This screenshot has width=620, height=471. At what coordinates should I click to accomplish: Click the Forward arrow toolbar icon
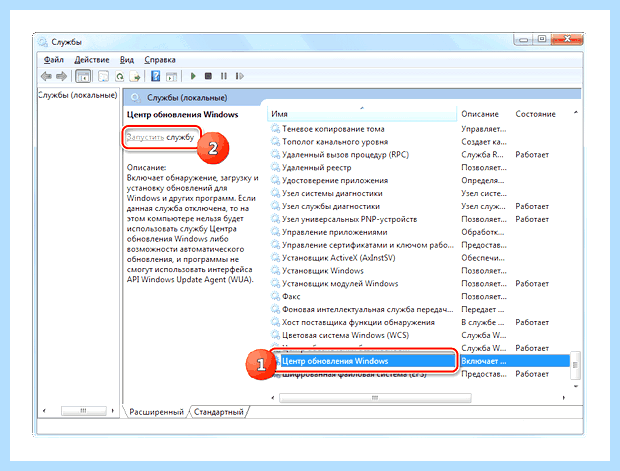tap(61, 76)
